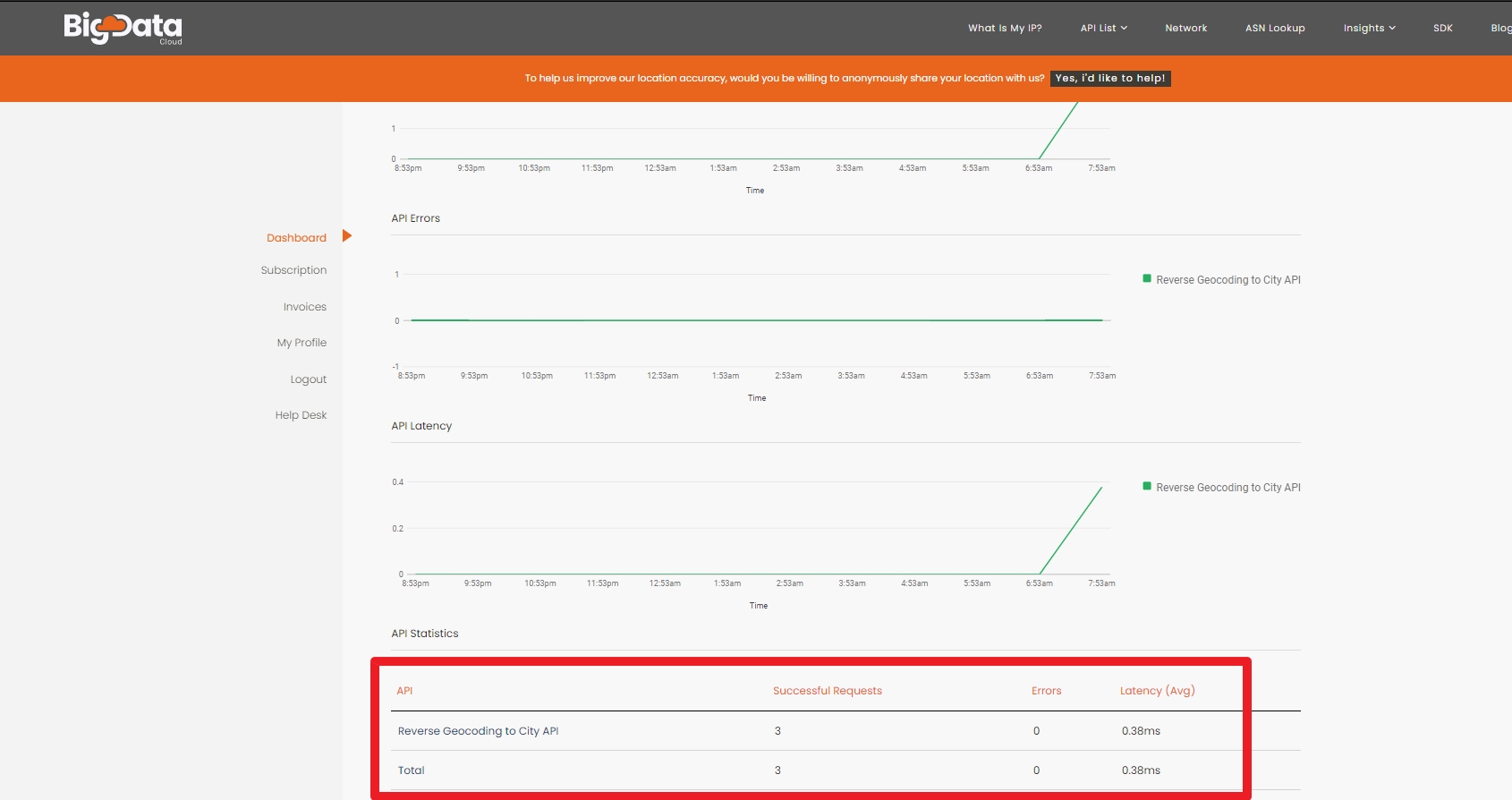Click the API Statistics section heading
The width and height of the screenshot is (1512, 800).
[425, 634]
